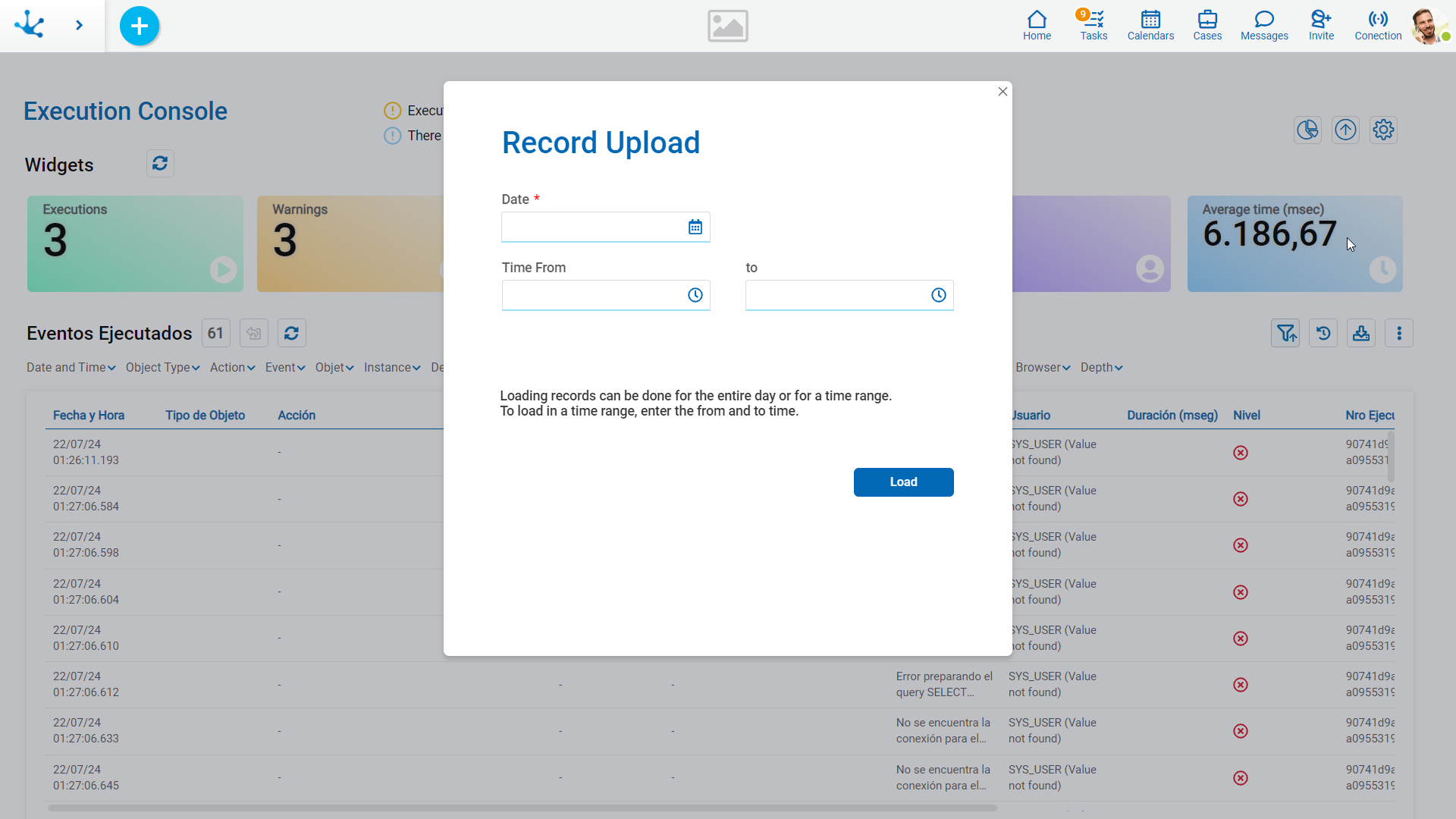Open the console settings gear icon
This screenshot has width=1456, height=819.
pyautogui.click(x=1383, y=130)
